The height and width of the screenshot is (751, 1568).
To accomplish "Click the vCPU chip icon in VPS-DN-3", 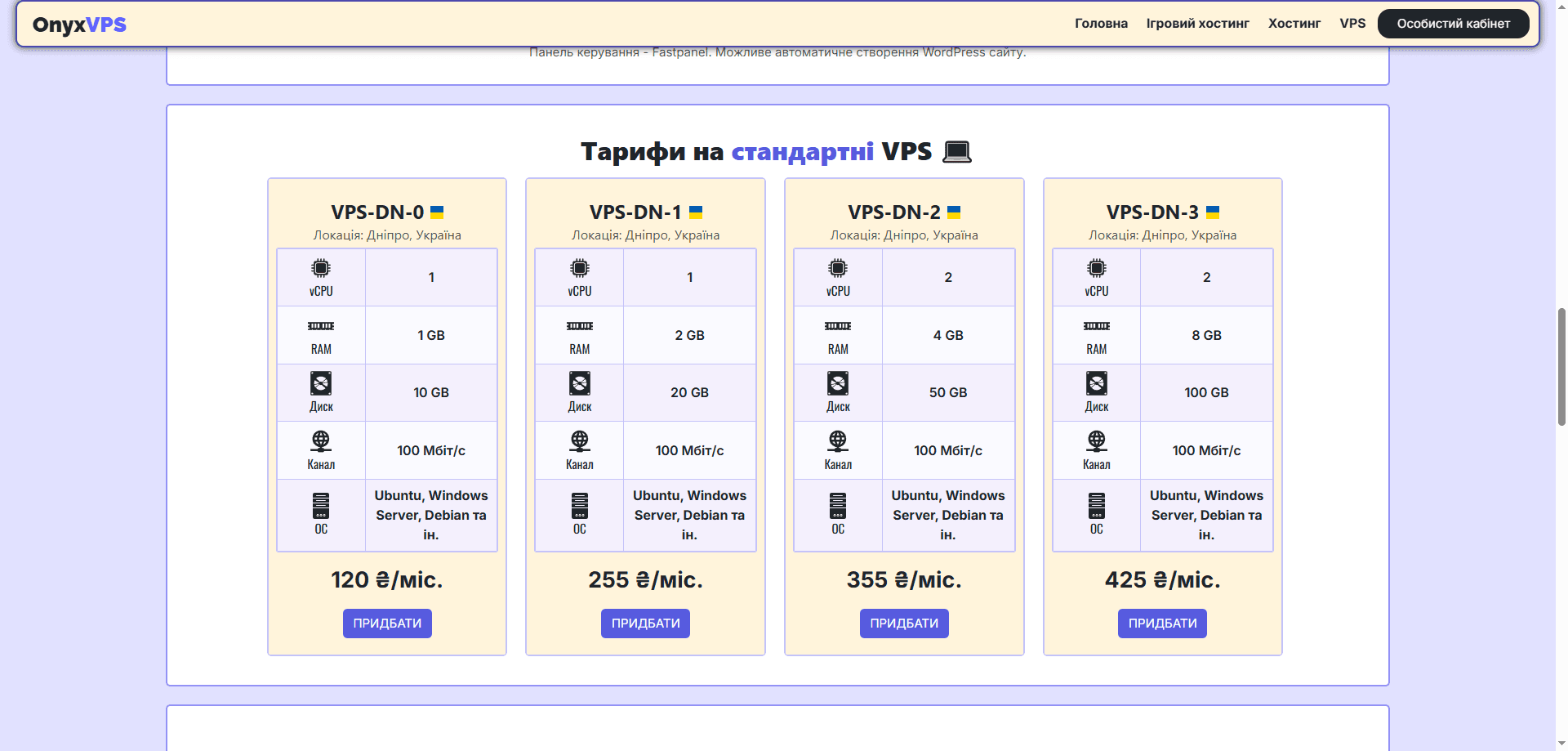I will (1096, 269).
